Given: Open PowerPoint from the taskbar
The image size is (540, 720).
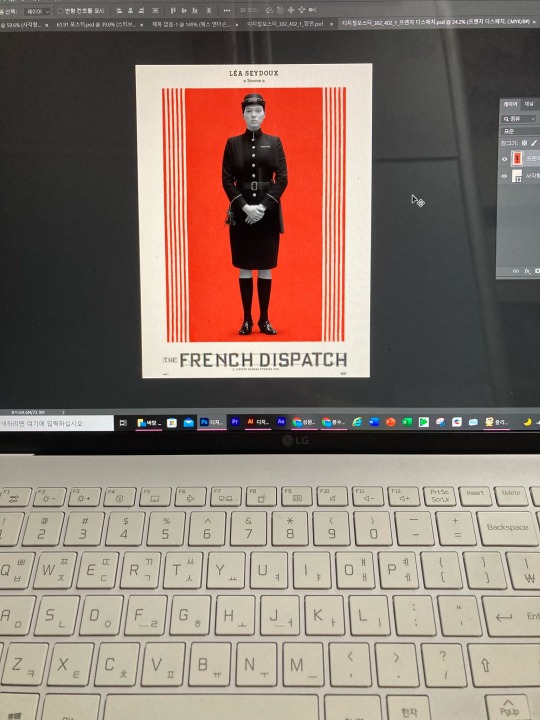Looking at the screenshot, I should [x=391, y=422].
